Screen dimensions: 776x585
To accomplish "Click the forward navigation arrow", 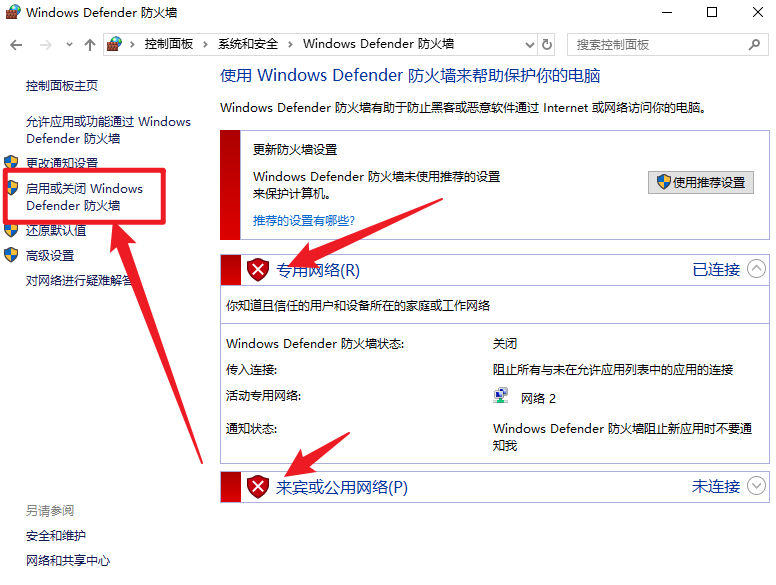I will coord(46,45).
